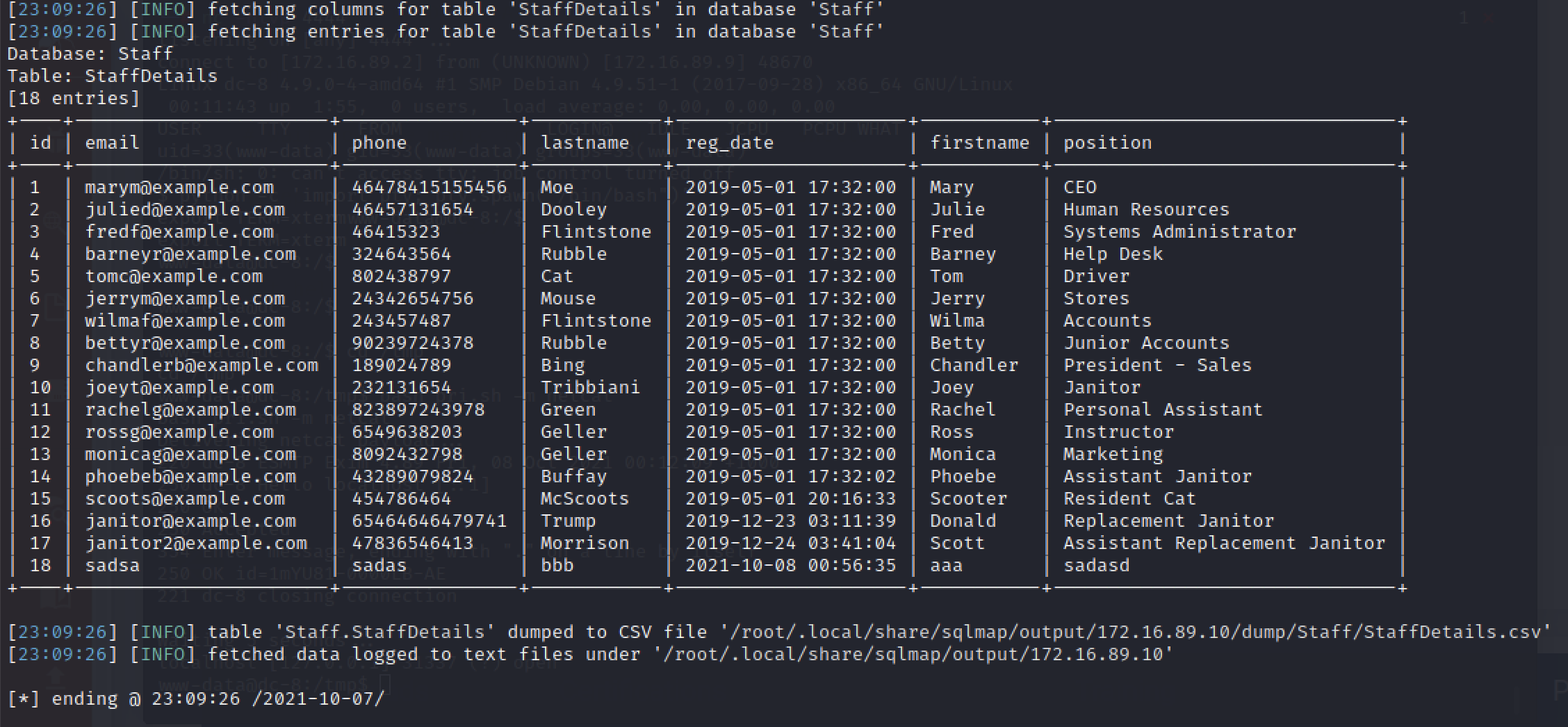Select the email joeyt@example.com

coord(179,387)
